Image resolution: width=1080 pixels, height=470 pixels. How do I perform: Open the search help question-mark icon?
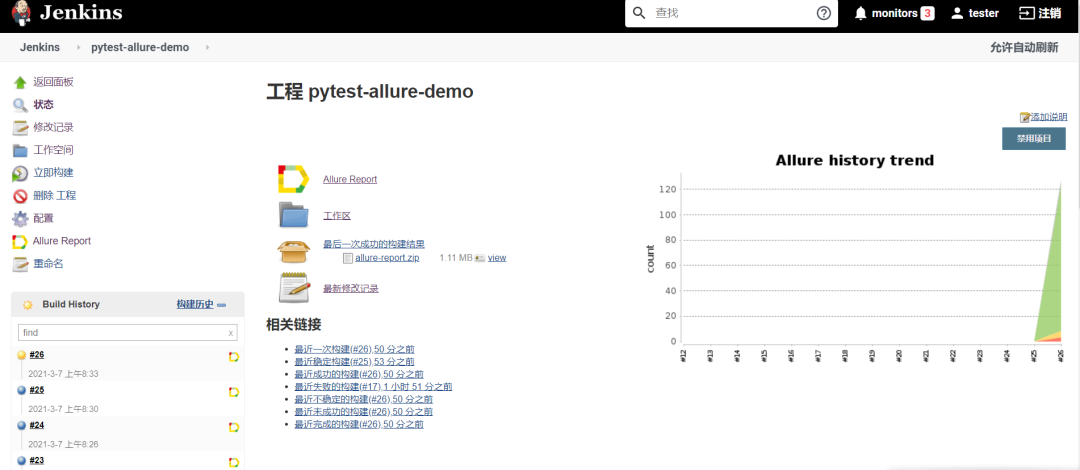pyautogui.click(x=824, y=13)
